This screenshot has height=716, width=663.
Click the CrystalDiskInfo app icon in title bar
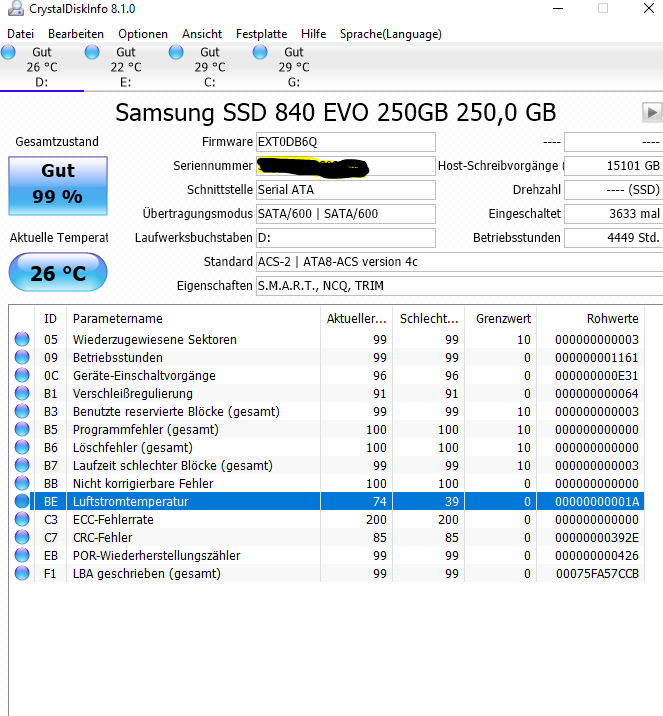click(16, 8)
